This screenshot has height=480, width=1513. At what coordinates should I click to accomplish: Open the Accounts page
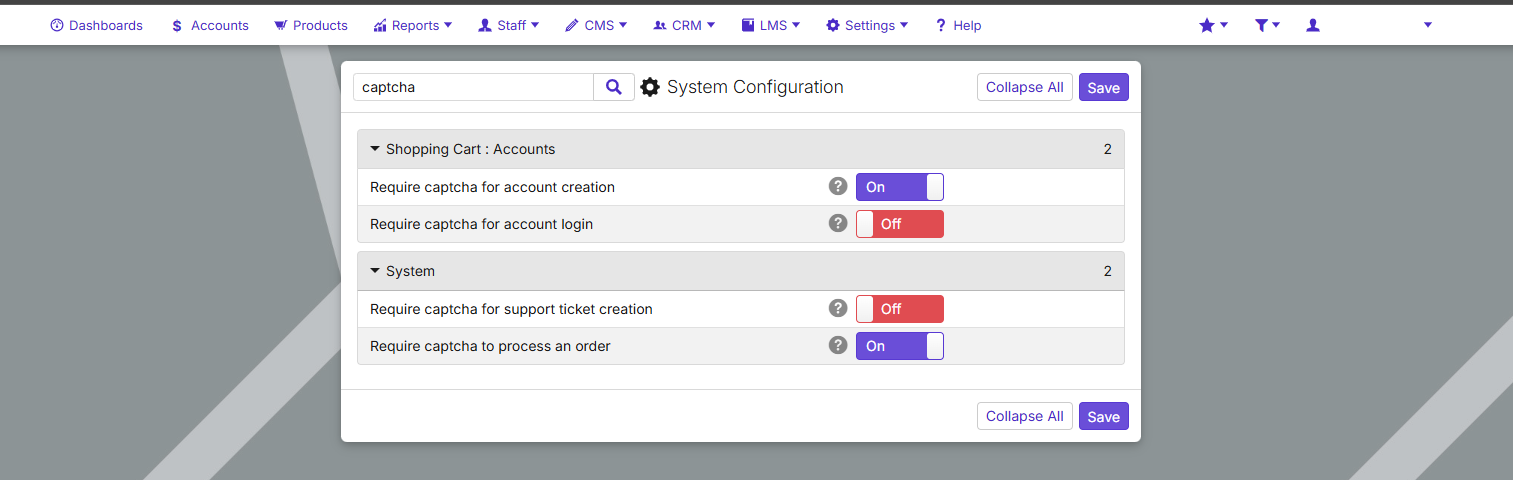(210, 25)
